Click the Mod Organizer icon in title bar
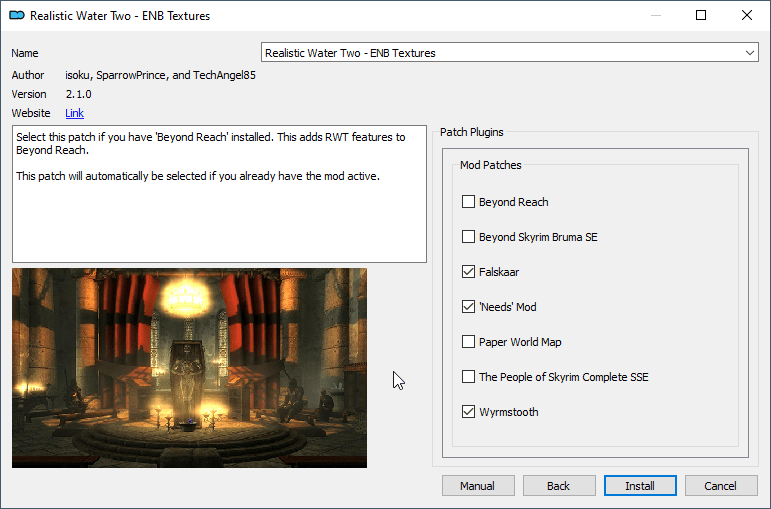 (x=17, y=15)
